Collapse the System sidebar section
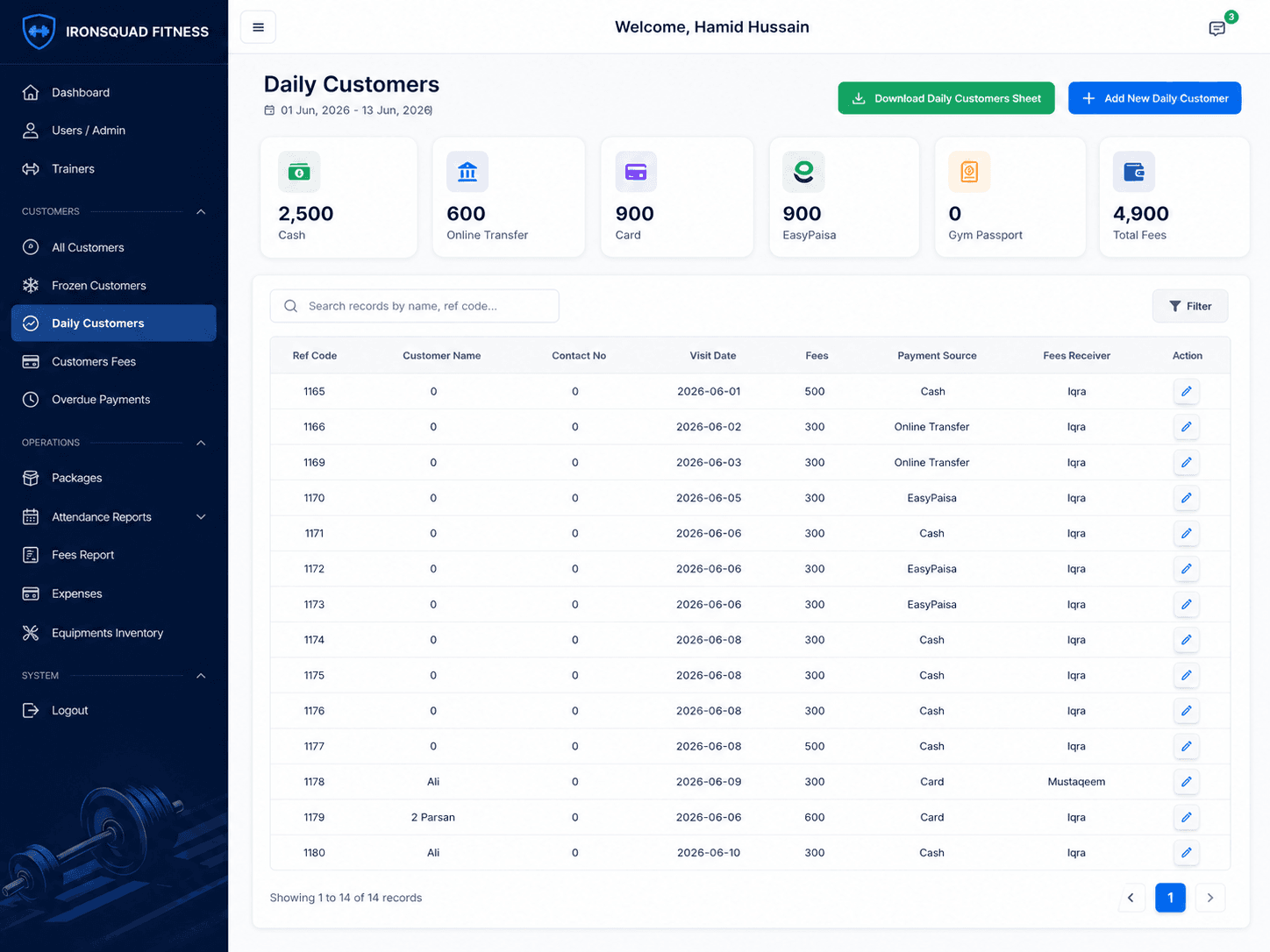 point(201,676)
